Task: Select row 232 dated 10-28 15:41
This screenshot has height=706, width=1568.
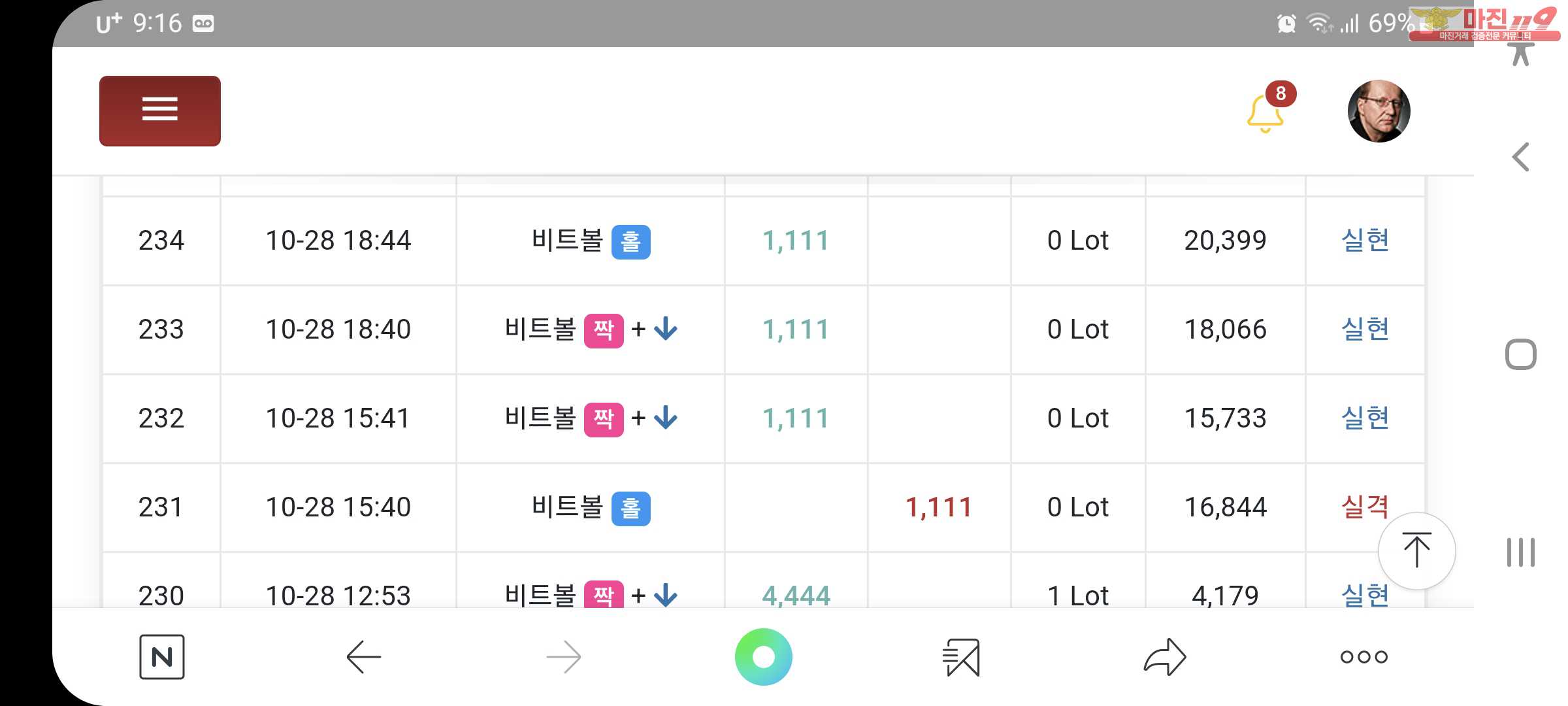Action: [x=763, y=418]
